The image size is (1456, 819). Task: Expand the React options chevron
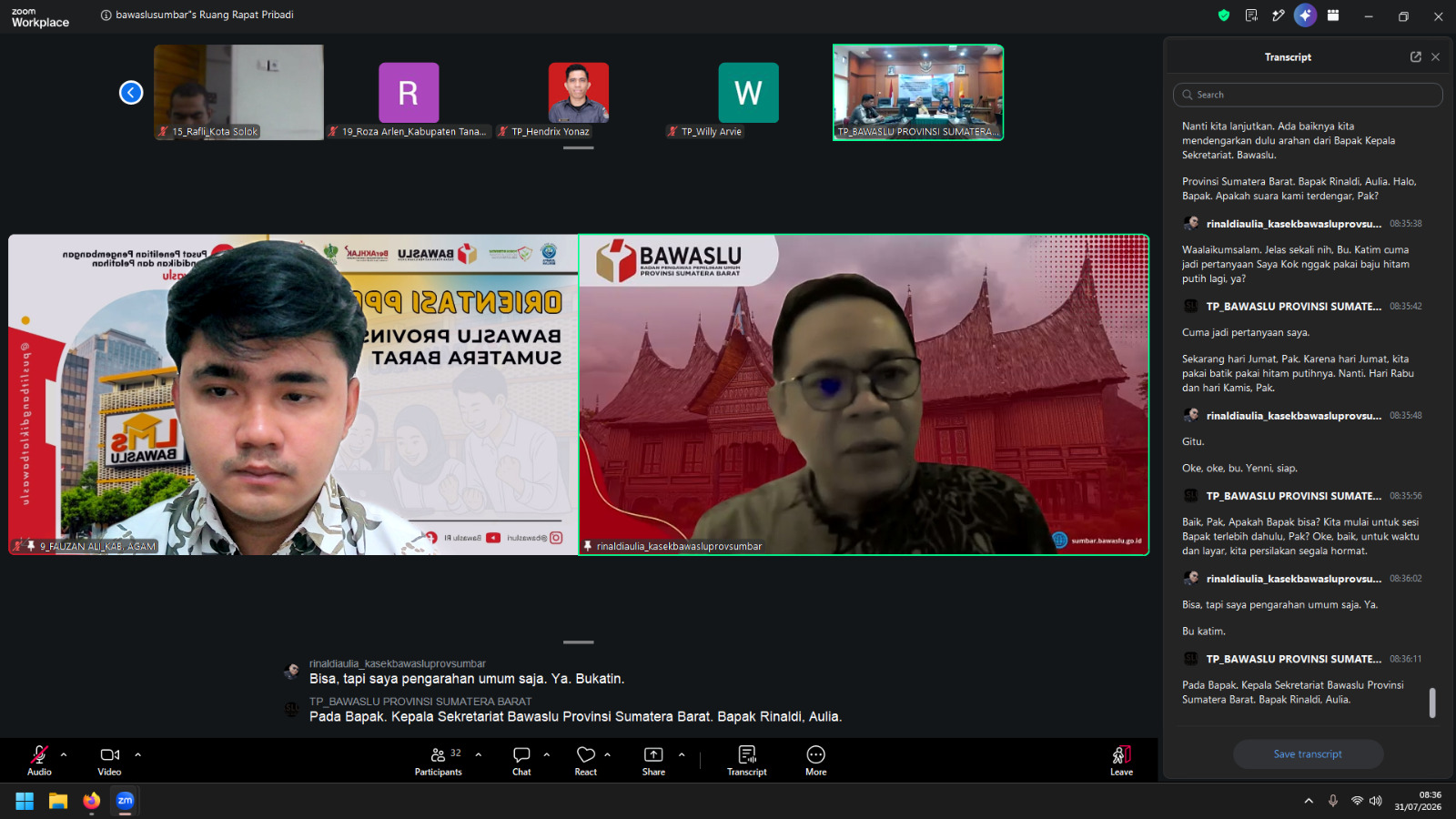pyautogui.click(x=608, y=754)
